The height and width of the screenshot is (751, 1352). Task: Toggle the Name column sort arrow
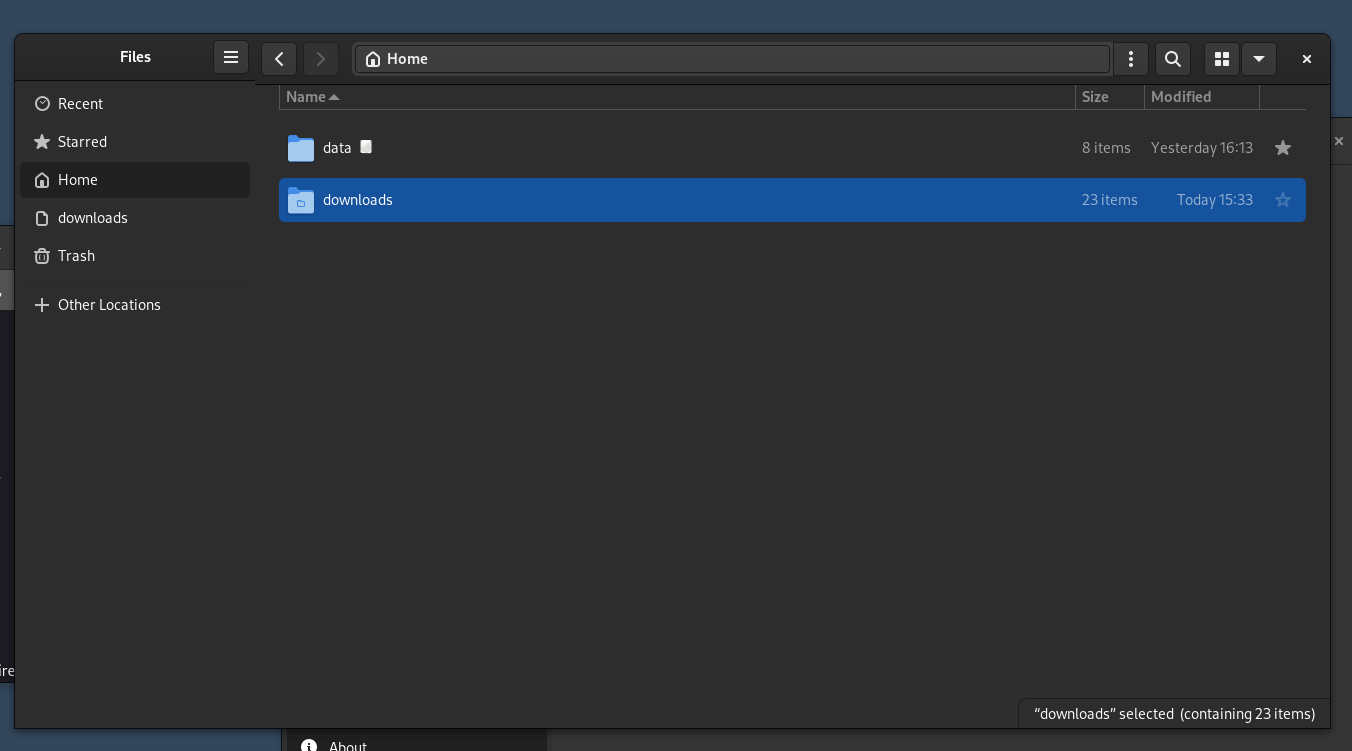pos(334,97)
